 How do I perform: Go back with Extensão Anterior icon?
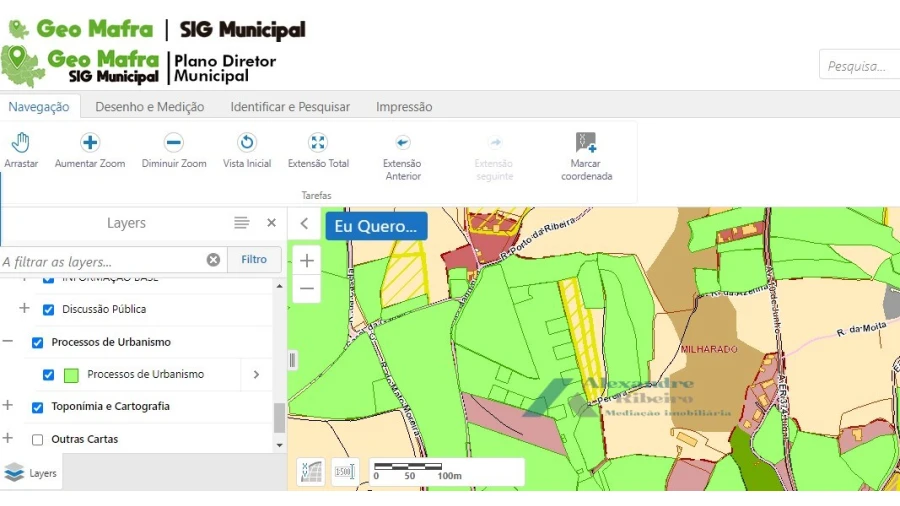tap(402, 142)
